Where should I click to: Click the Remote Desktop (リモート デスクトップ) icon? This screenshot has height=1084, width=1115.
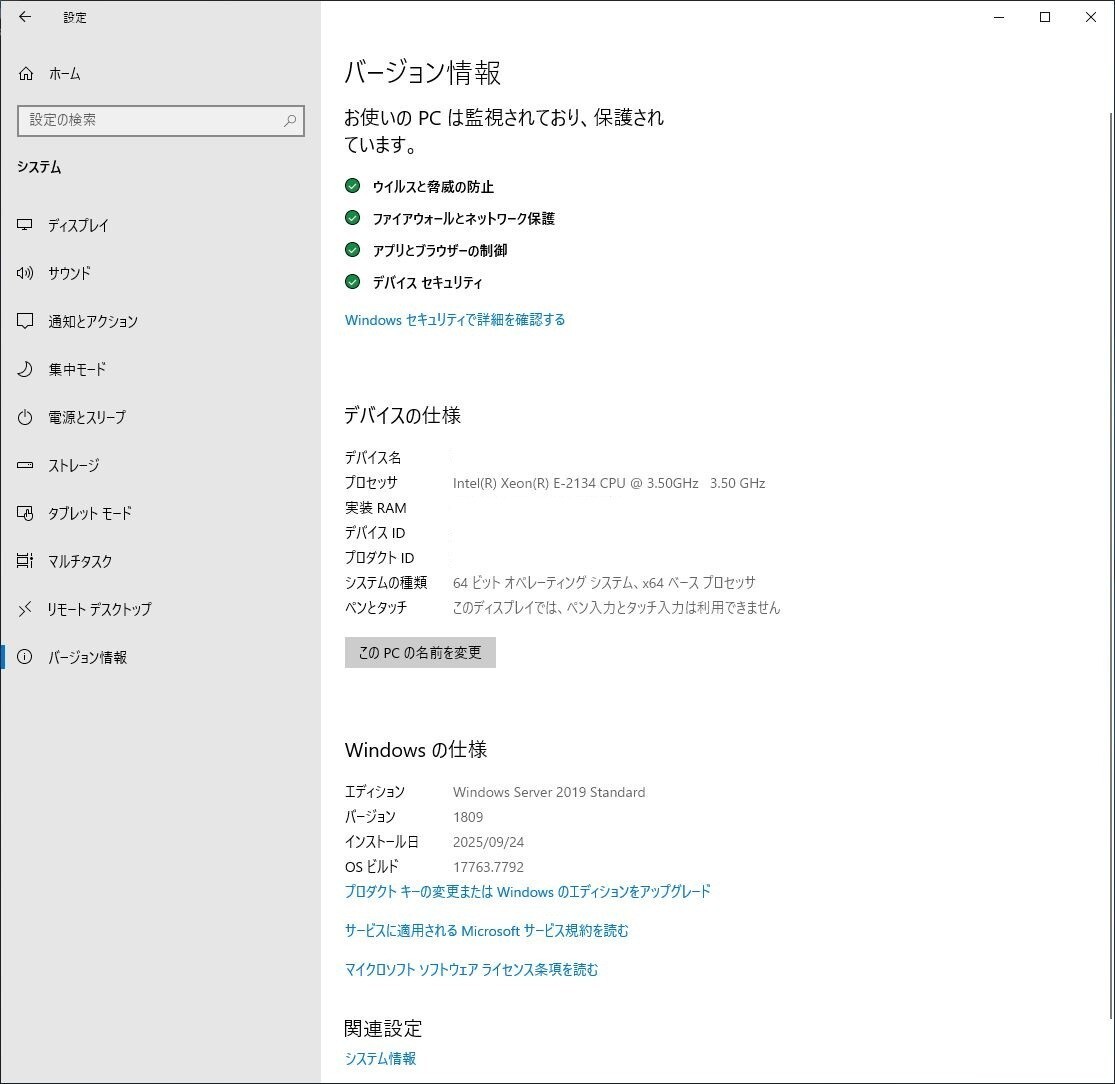click(26, 610)
